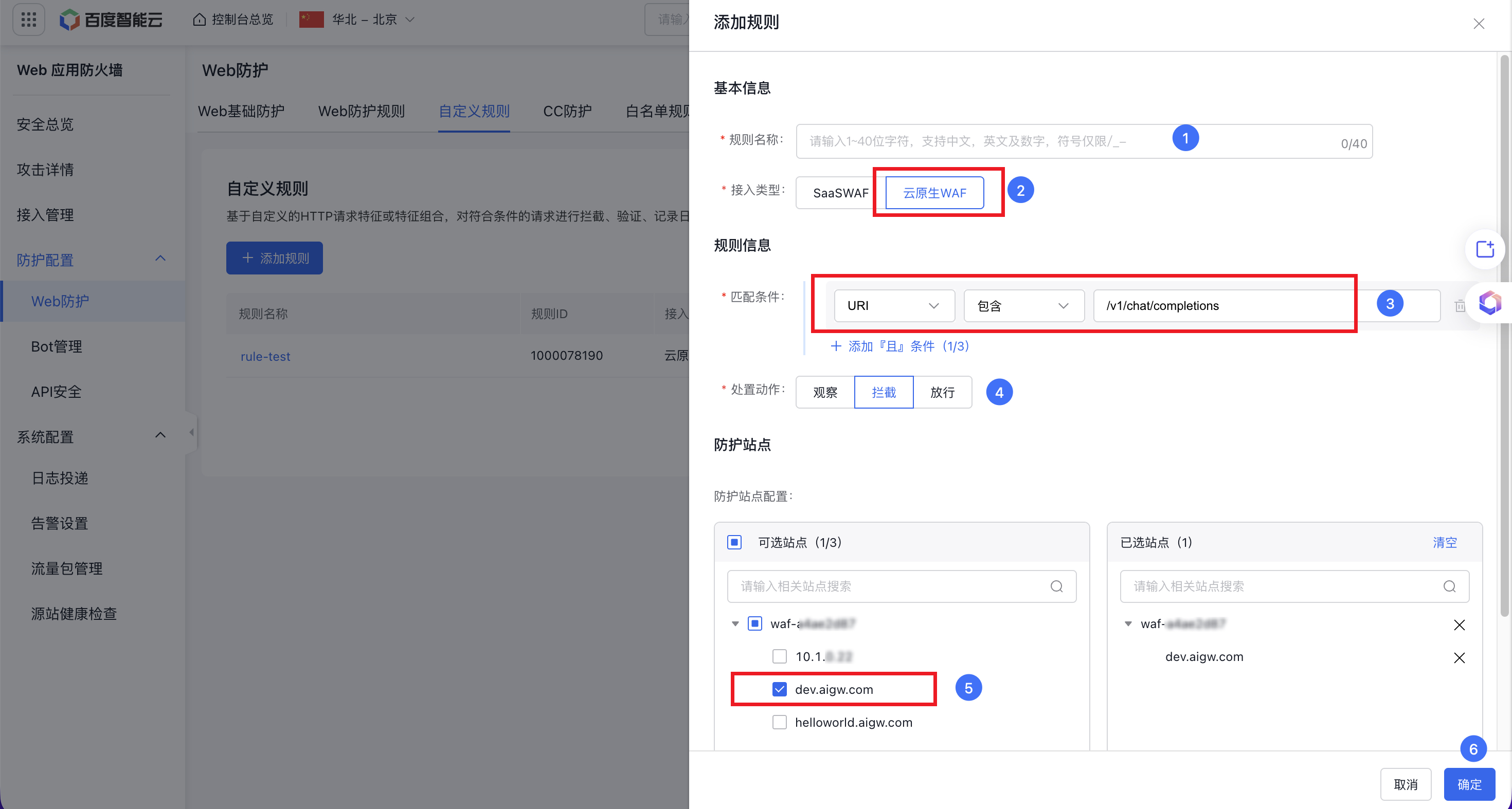Viewport: 1512px width, 809px height.
Task: Open the 包含 operator dropdown
Action: point(1023,306)
